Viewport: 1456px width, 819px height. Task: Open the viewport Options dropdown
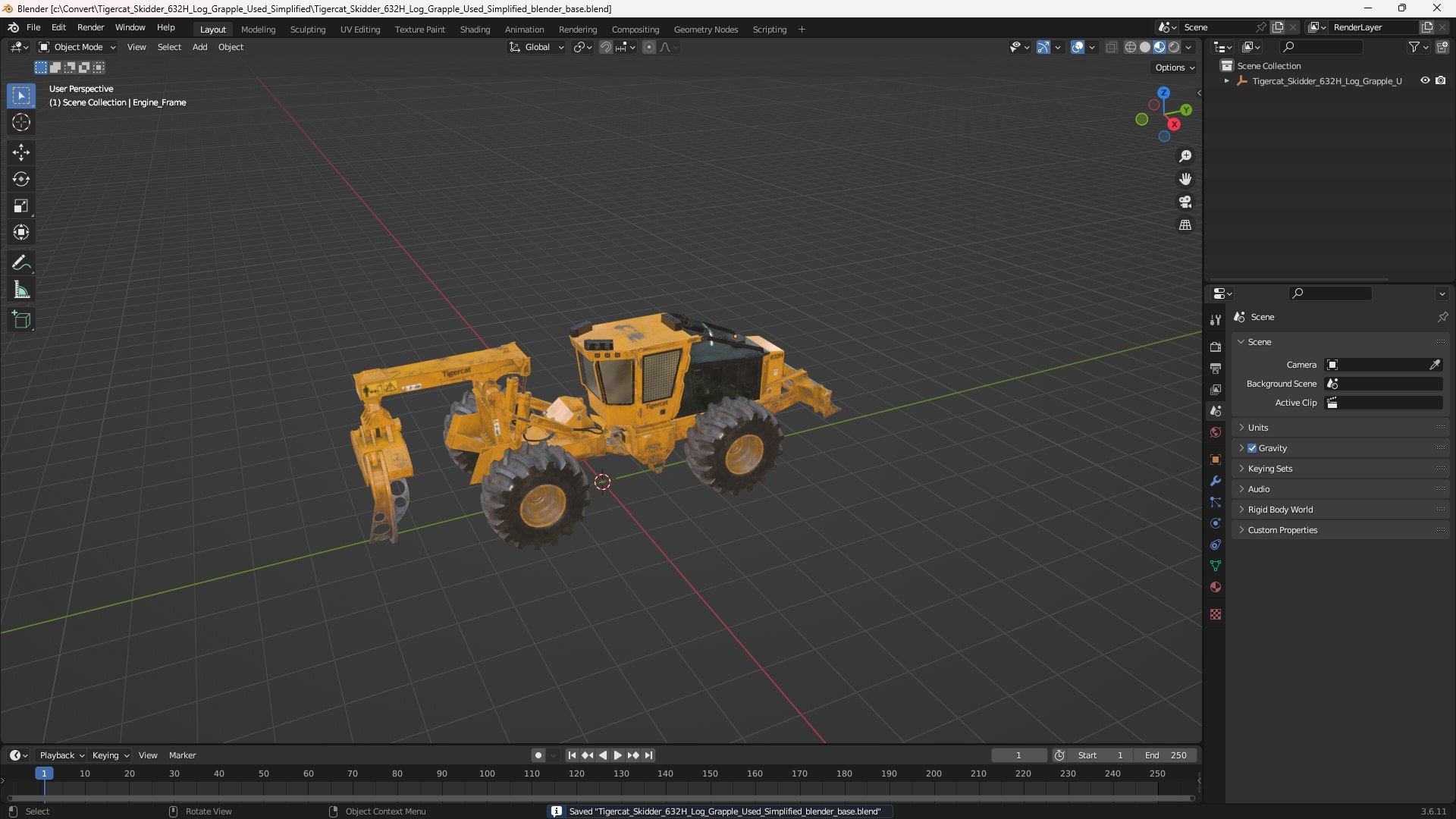(1175, 67)
